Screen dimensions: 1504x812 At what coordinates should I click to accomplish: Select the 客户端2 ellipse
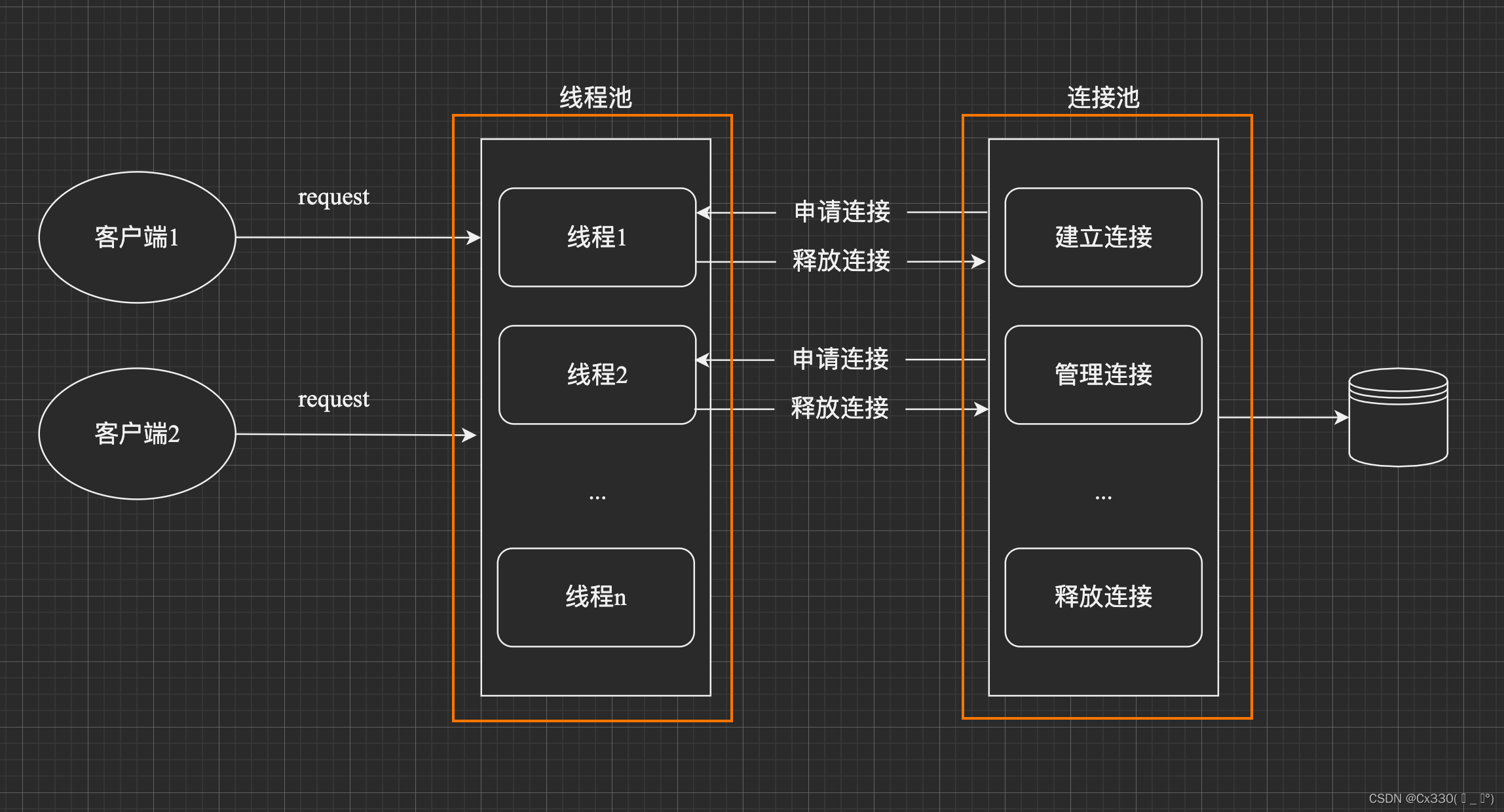(137, 434)
